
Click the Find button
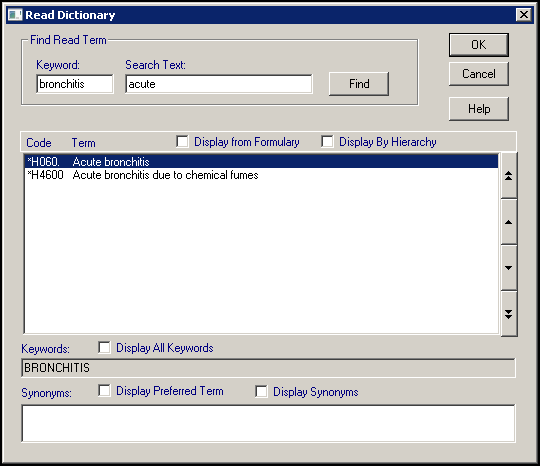(x=359, y=84)
